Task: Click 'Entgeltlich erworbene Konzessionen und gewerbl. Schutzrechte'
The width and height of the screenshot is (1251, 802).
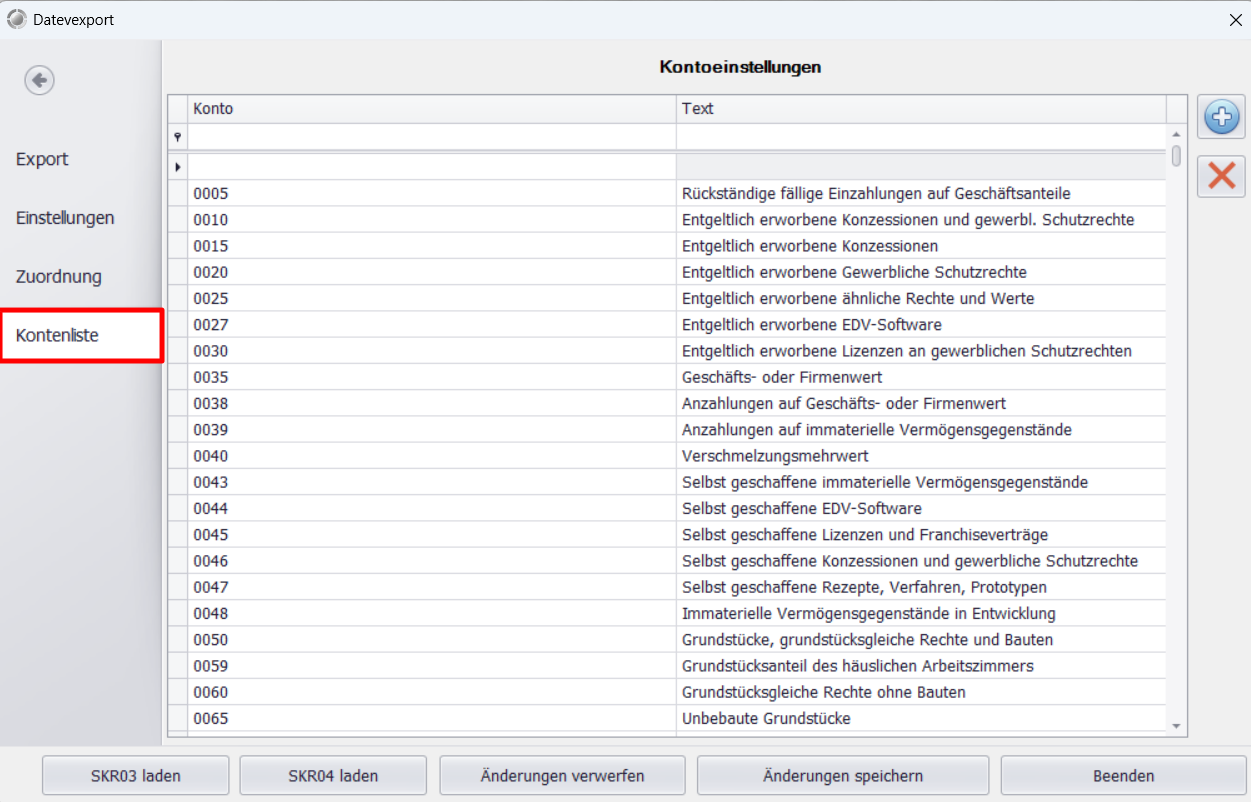Action: tap(908, 220)
